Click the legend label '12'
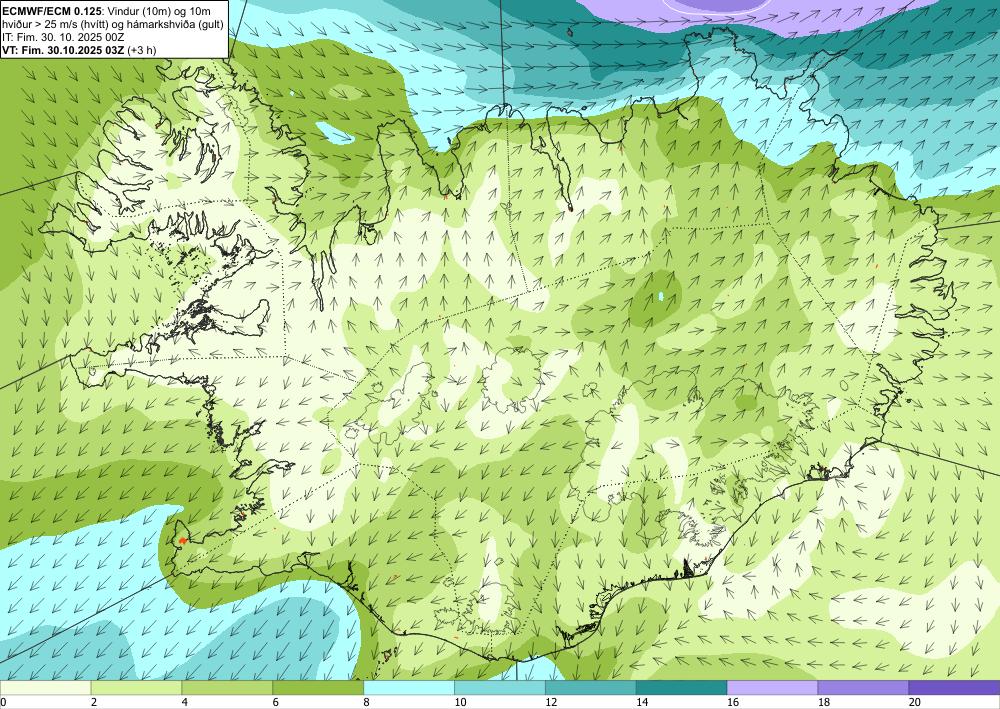 pyautogui.click(x=551, y=702)
